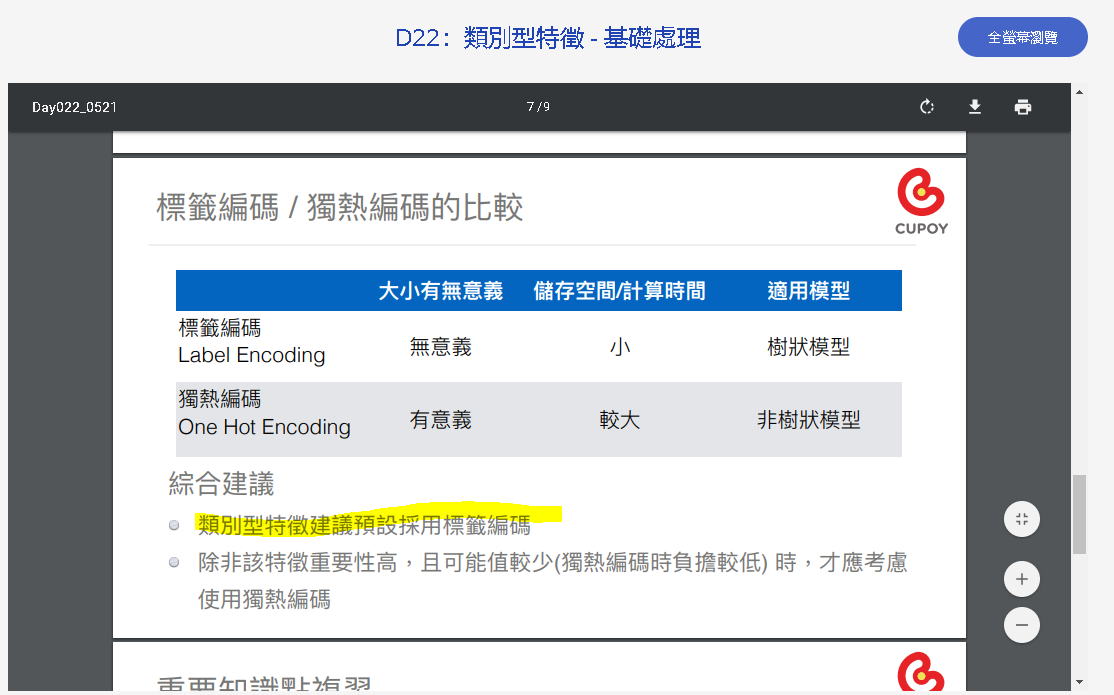1114x695 pixels.
Task: Click the 小 cell in Label Encoding row
Action: pyautogui.click(x=620, y=347)
